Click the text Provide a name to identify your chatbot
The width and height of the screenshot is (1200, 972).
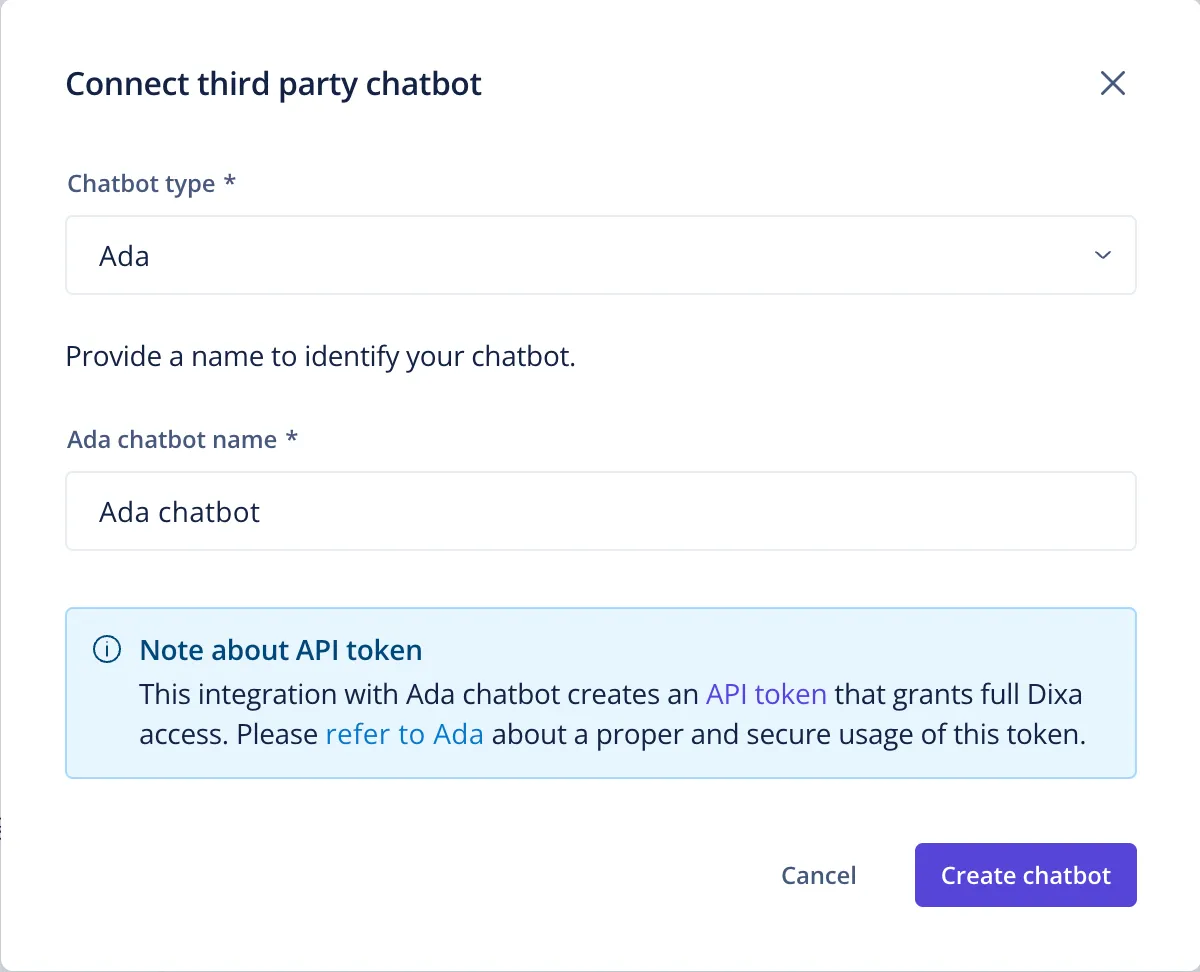click(321, 357)
